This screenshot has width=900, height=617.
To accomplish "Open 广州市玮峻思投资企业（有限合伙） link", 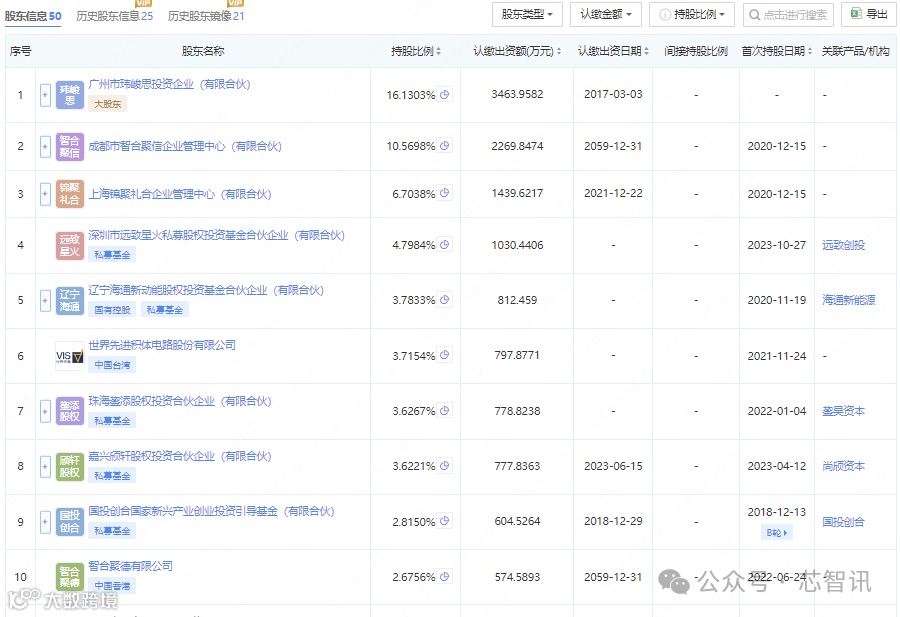I will click(x=169, y=84).
